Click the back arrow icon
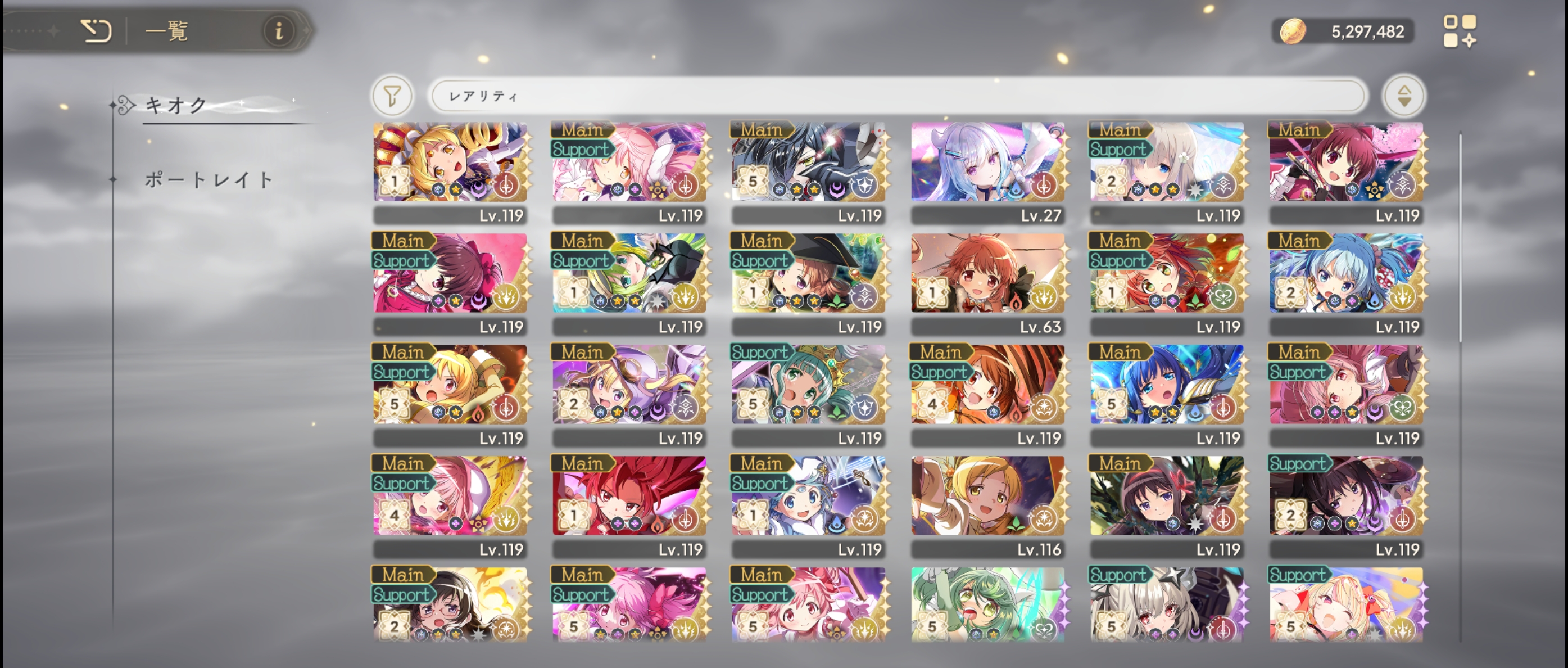The image size is (1568, 668). pos(96,30)
